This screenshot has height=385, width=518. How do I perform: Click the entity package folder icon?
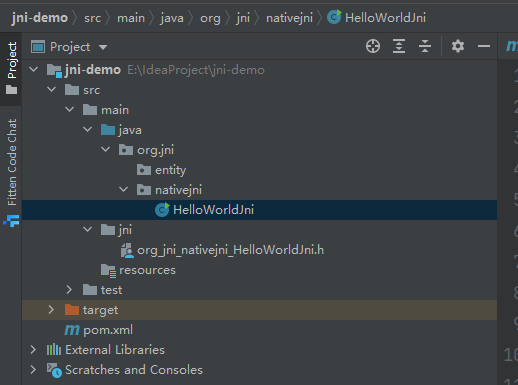(144, 170)
